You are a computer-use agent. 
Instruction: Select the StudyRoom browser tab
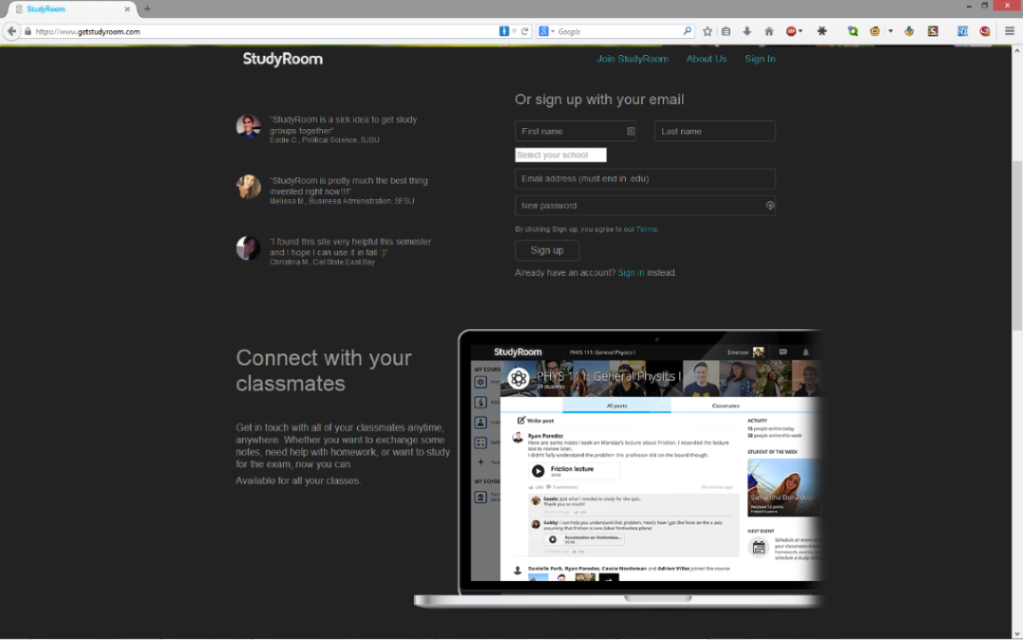tap(72, 9)
